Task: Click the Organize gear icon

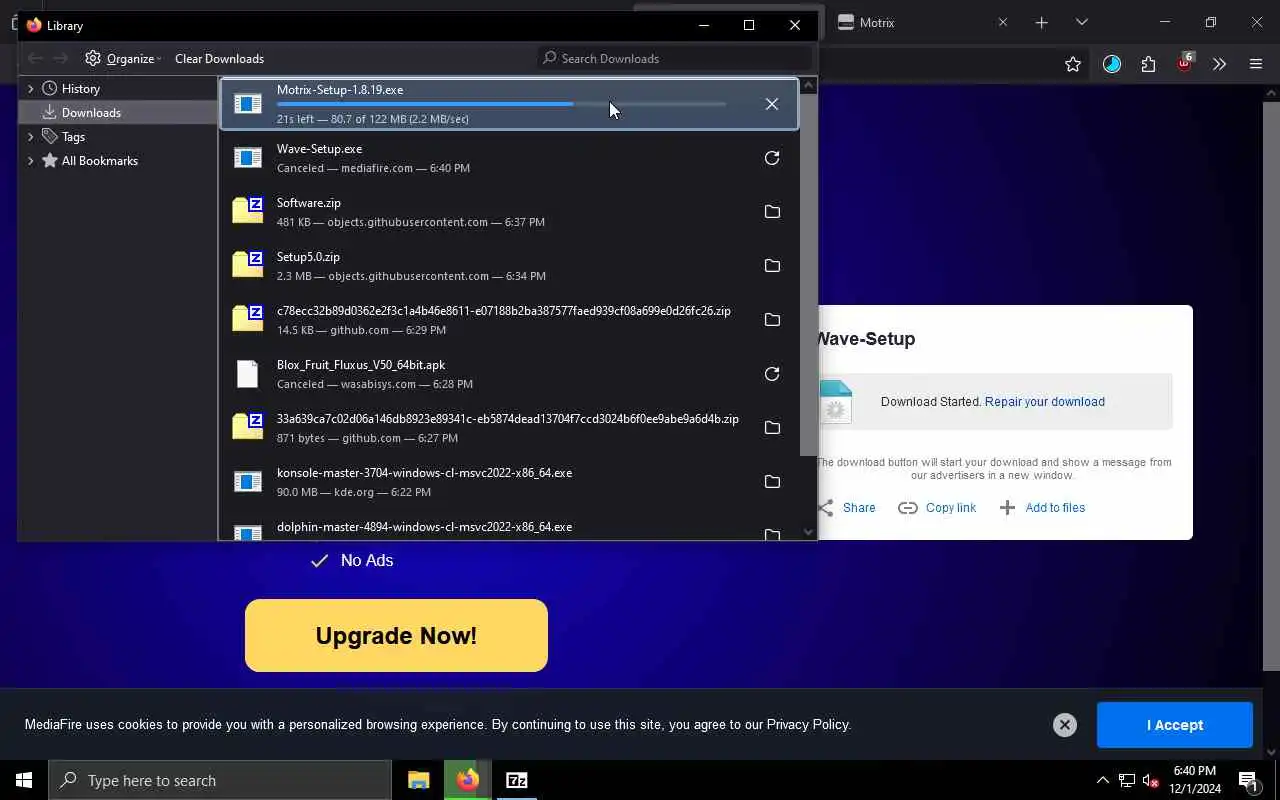Action: point(93,58)
